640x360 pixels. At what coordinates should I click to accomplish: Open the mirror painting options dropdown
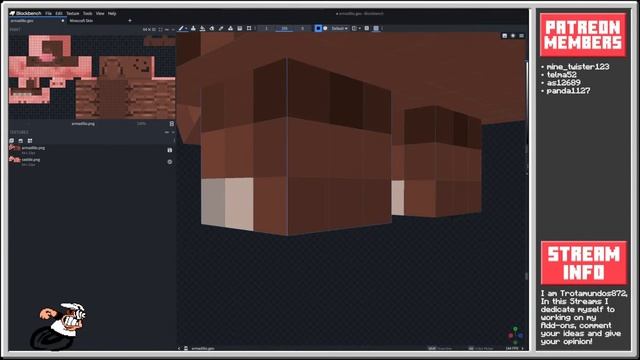[356, 28]
